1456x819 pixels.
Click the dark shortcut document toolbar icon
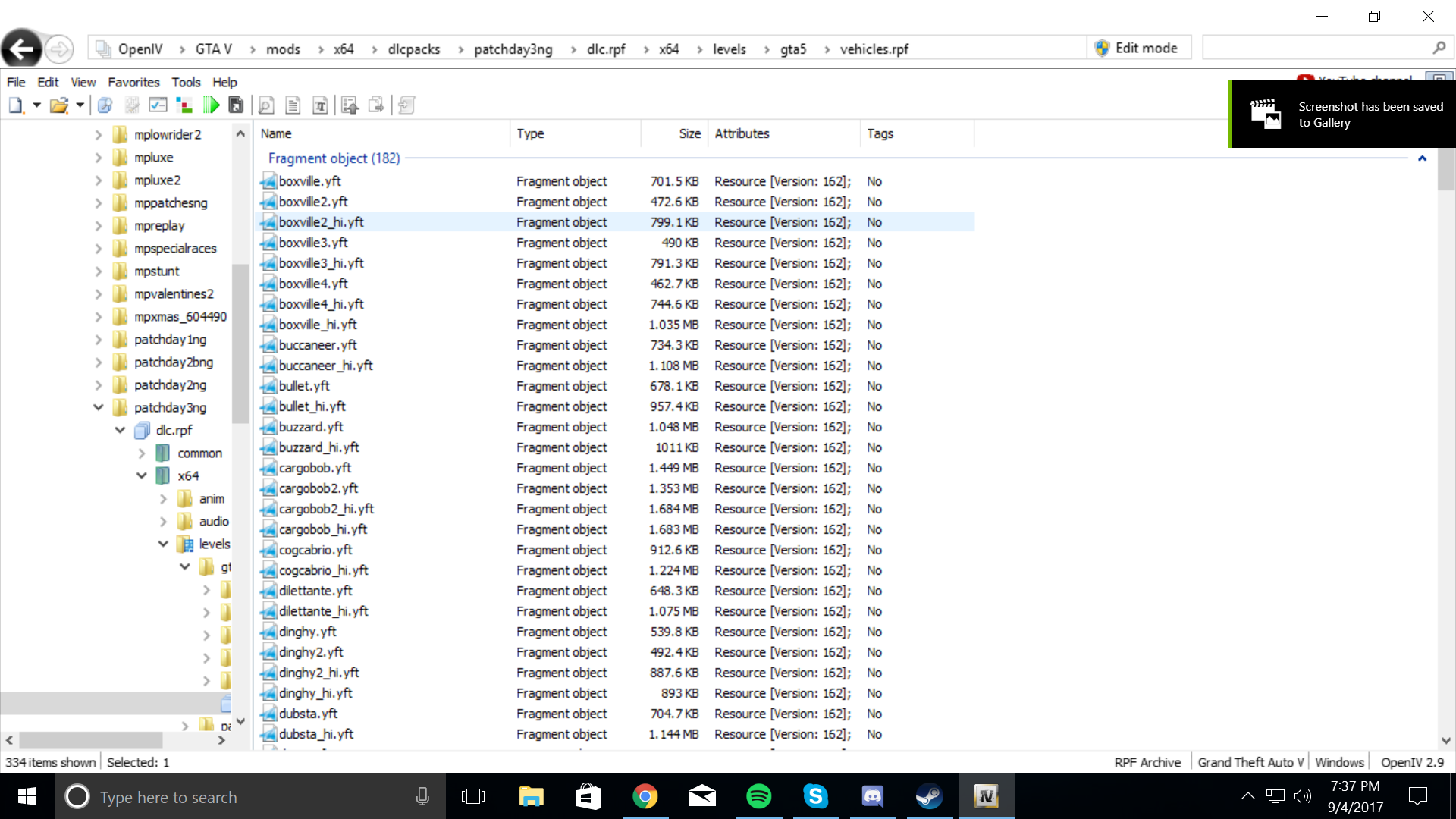click(236, 105)
